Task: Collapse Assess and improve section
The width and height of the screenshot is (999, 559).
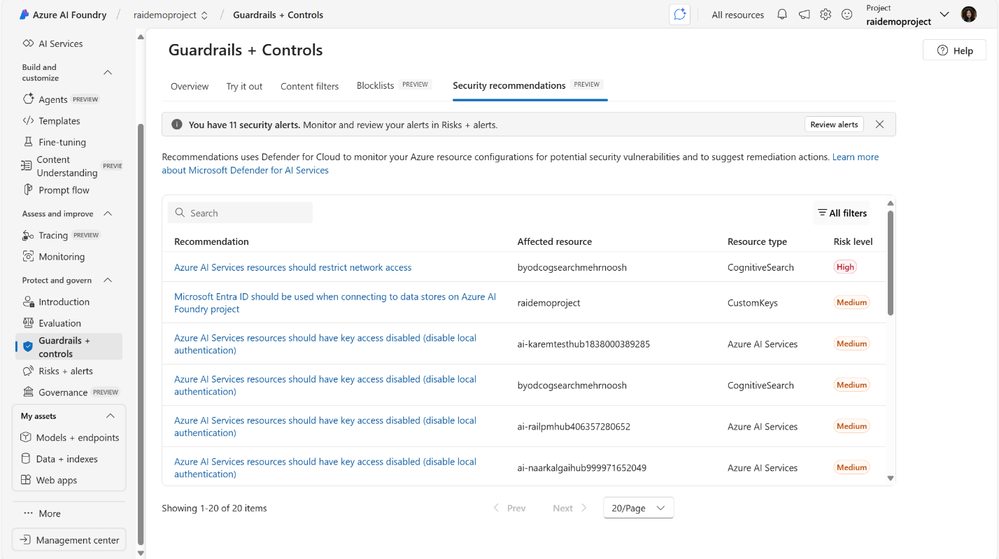Action: [x=108, y=214]
